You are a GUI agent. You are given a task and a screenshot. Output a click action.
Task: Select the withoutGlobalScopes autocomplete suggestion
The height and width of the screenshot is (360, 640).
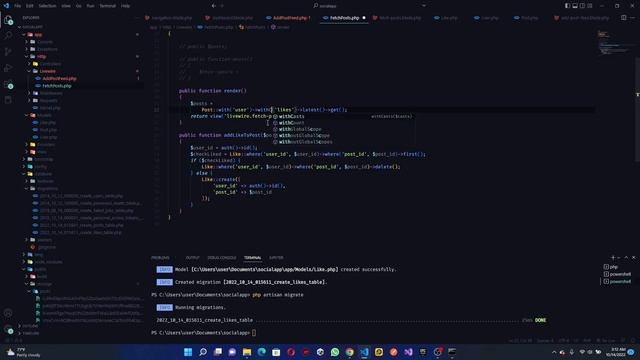344,142
